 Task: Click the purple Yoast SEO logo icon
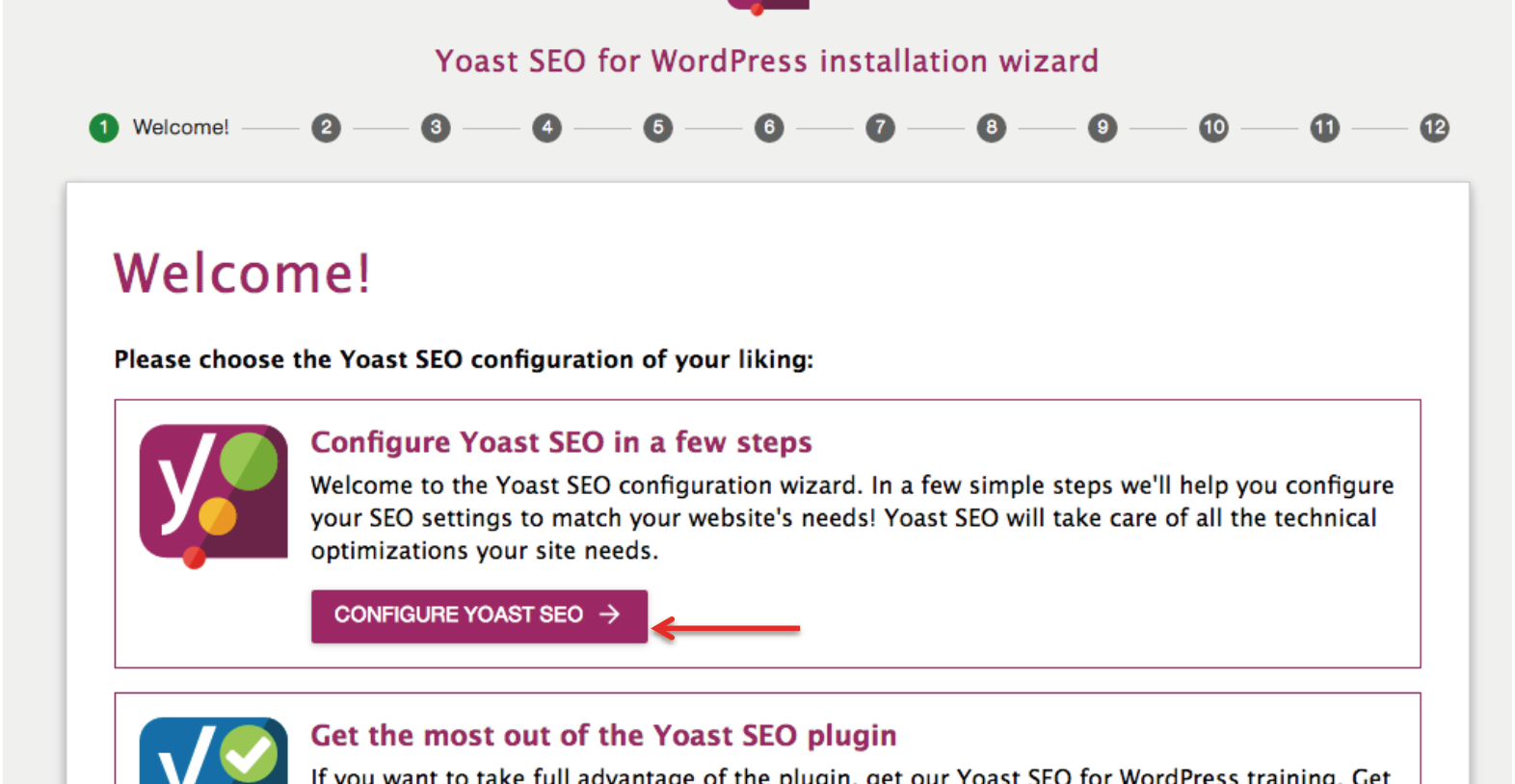(x=213, y=493)
